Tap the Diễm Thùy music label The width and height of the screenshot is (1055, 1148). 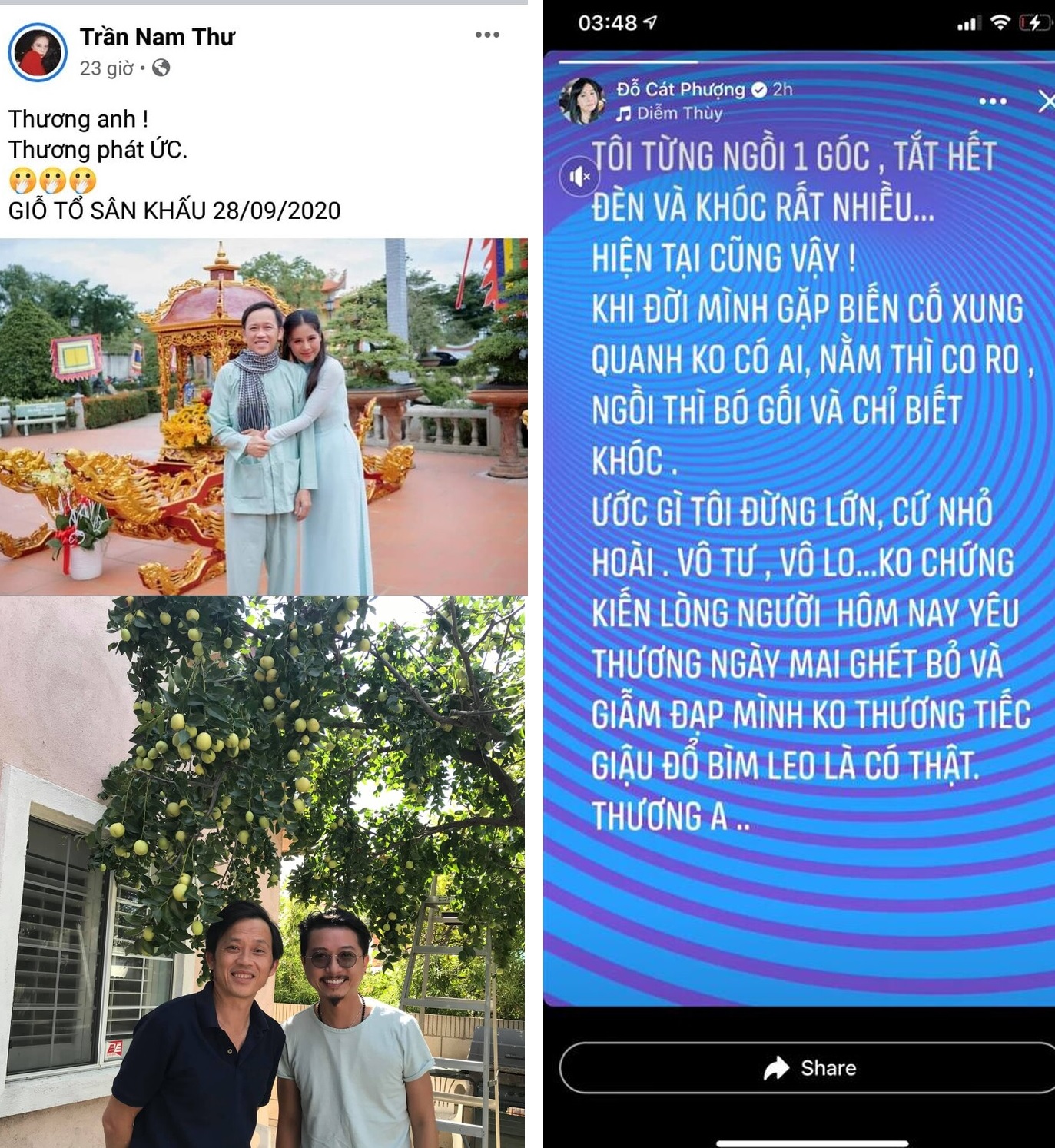(x=669, y=114)
